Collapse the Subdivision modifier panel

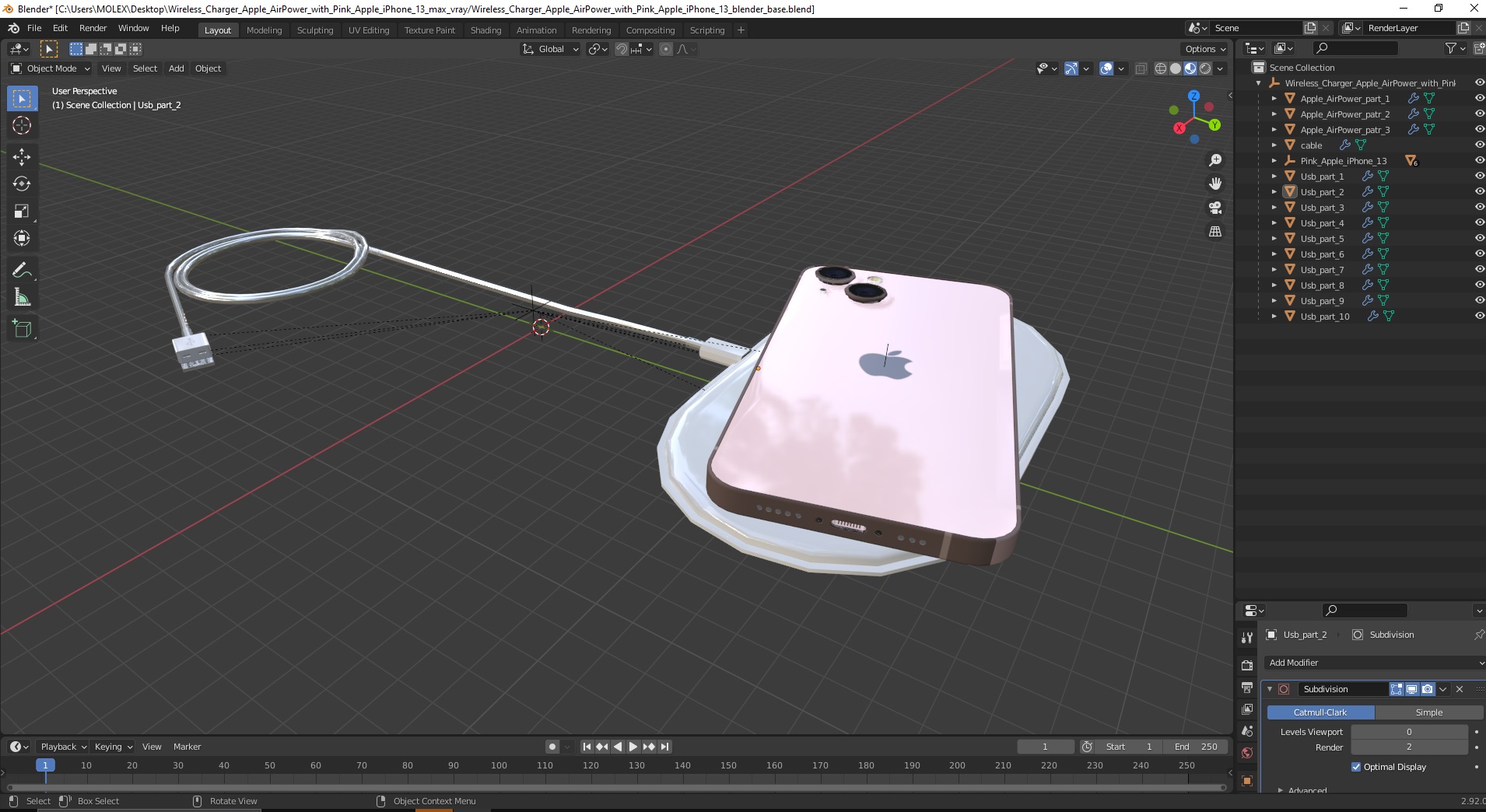[x=1270, y=689]
